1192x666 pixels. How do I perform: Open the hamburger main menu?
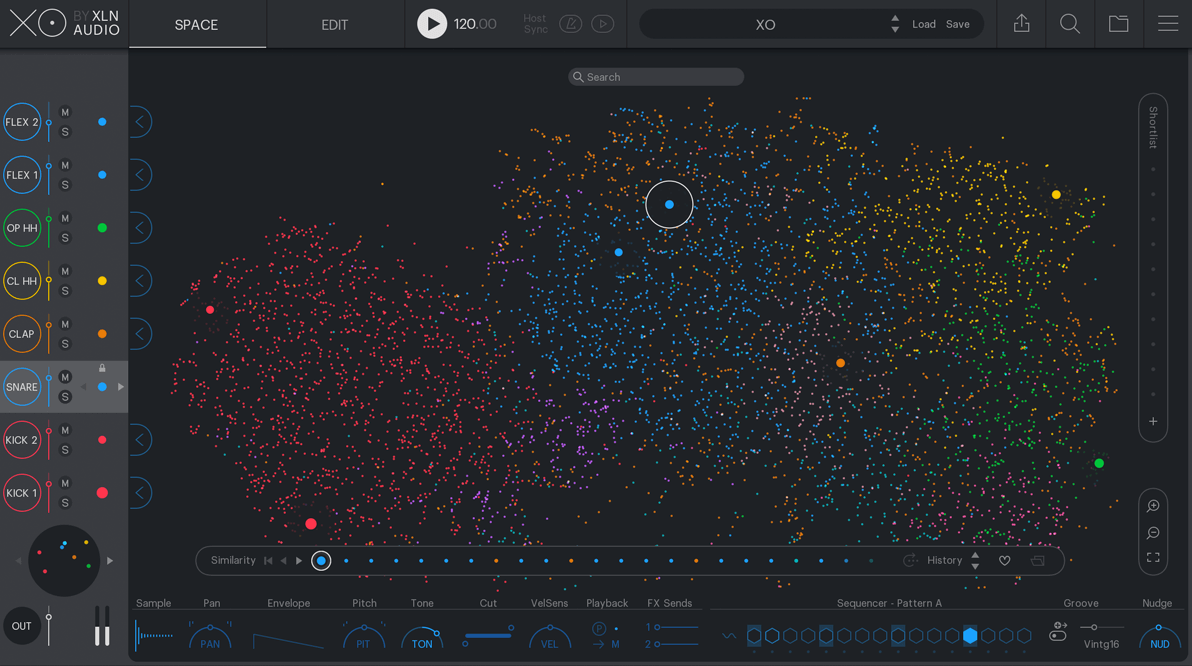click(x=1167, y=24)
